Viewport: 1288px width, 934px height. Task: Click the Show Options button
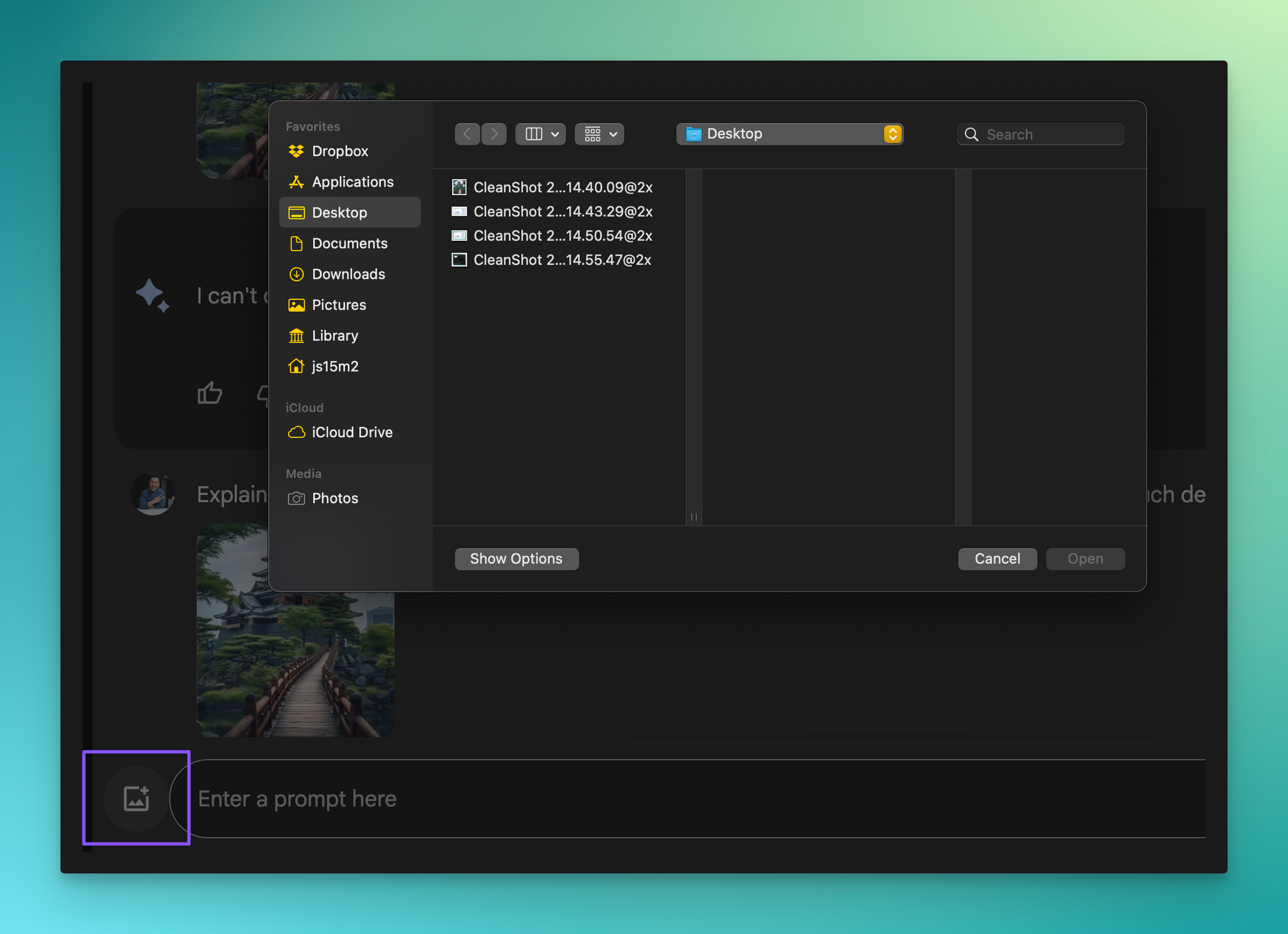click(x=516, y=559)
